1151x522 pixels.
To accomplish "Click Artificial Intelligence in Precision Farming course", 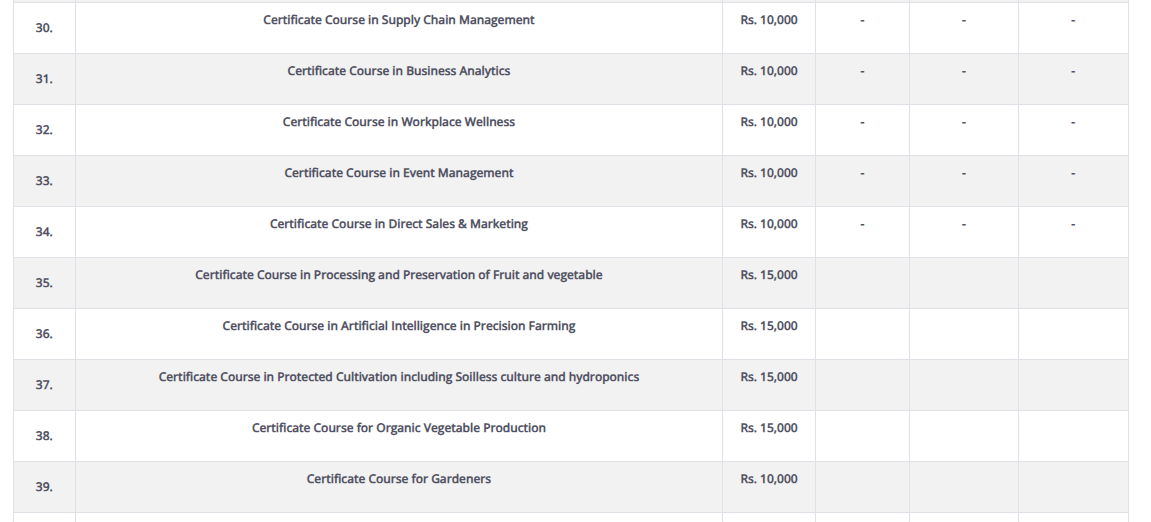I will coord(398,326).
